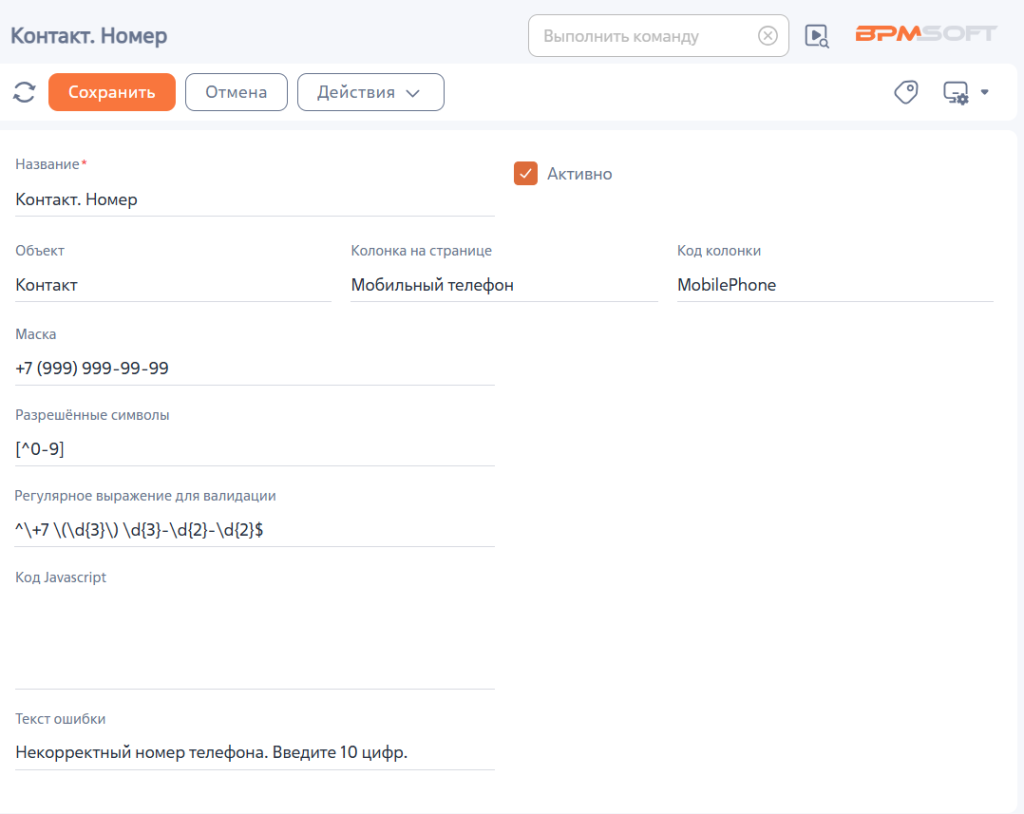The height and width of the screenshot is (814, 1024).
Task: Open the page settings monitor-gear icon
Action: click(x=956, y=92)
